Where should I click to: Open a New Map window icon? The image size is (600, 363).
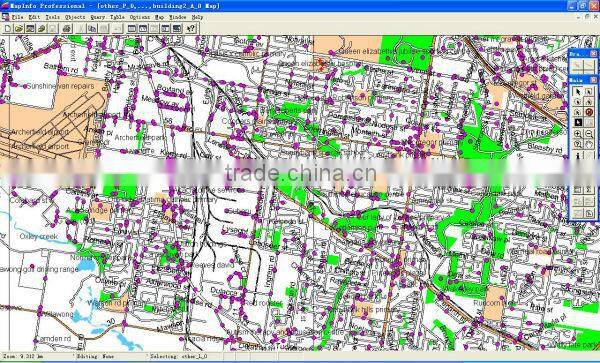tap(143, 28)
